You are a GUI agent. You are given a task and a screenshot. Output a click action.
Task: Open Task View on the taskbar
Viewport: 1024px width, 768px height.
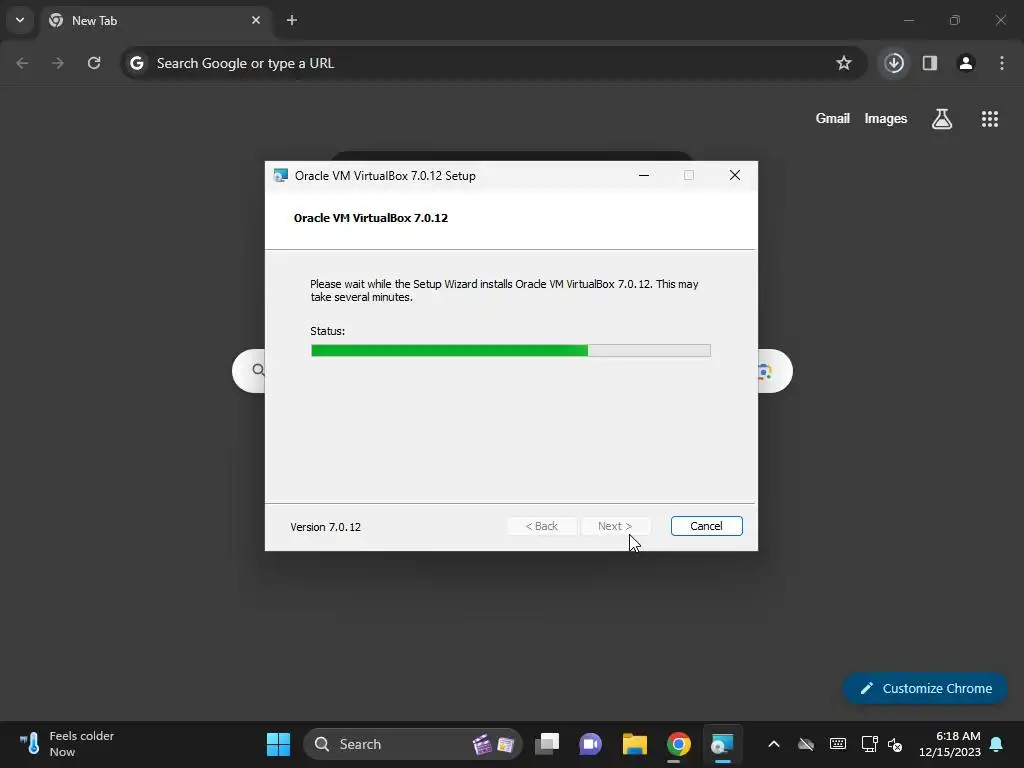[x=547, y=744]
